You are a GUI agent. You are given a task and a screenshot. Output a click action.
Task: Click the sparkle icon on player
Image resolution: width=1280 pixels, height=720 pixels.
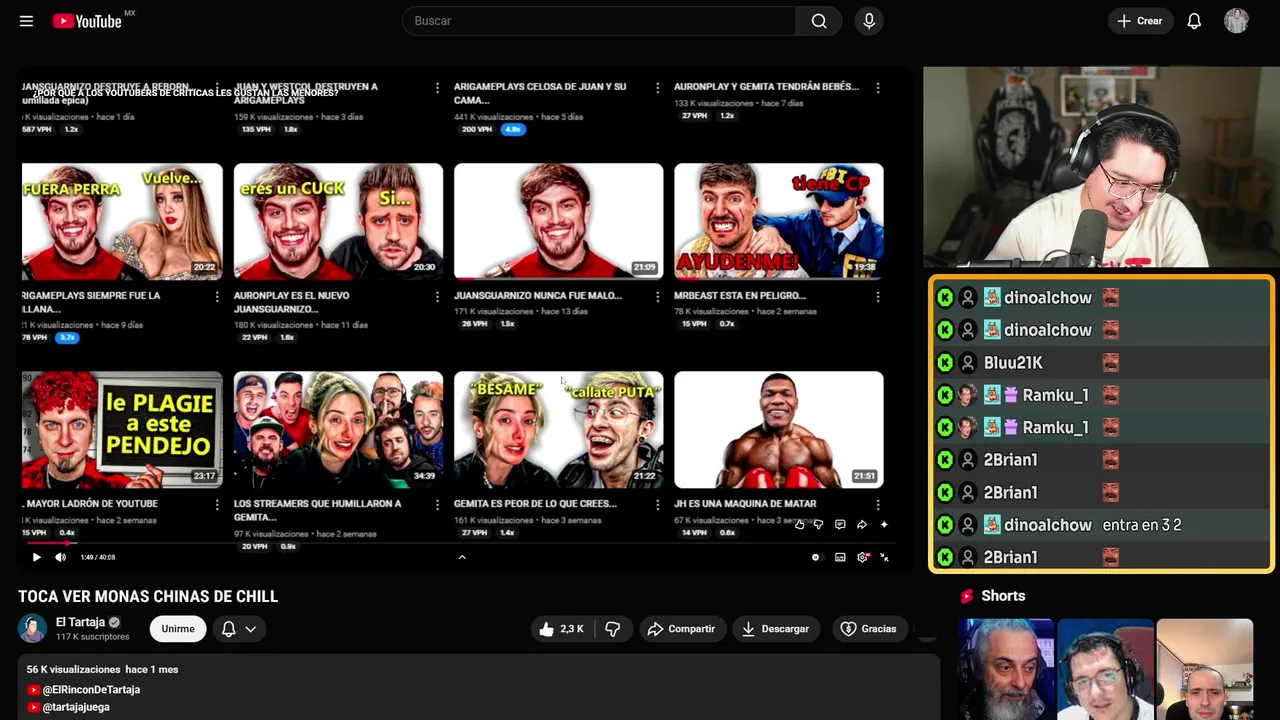[884, 524]
